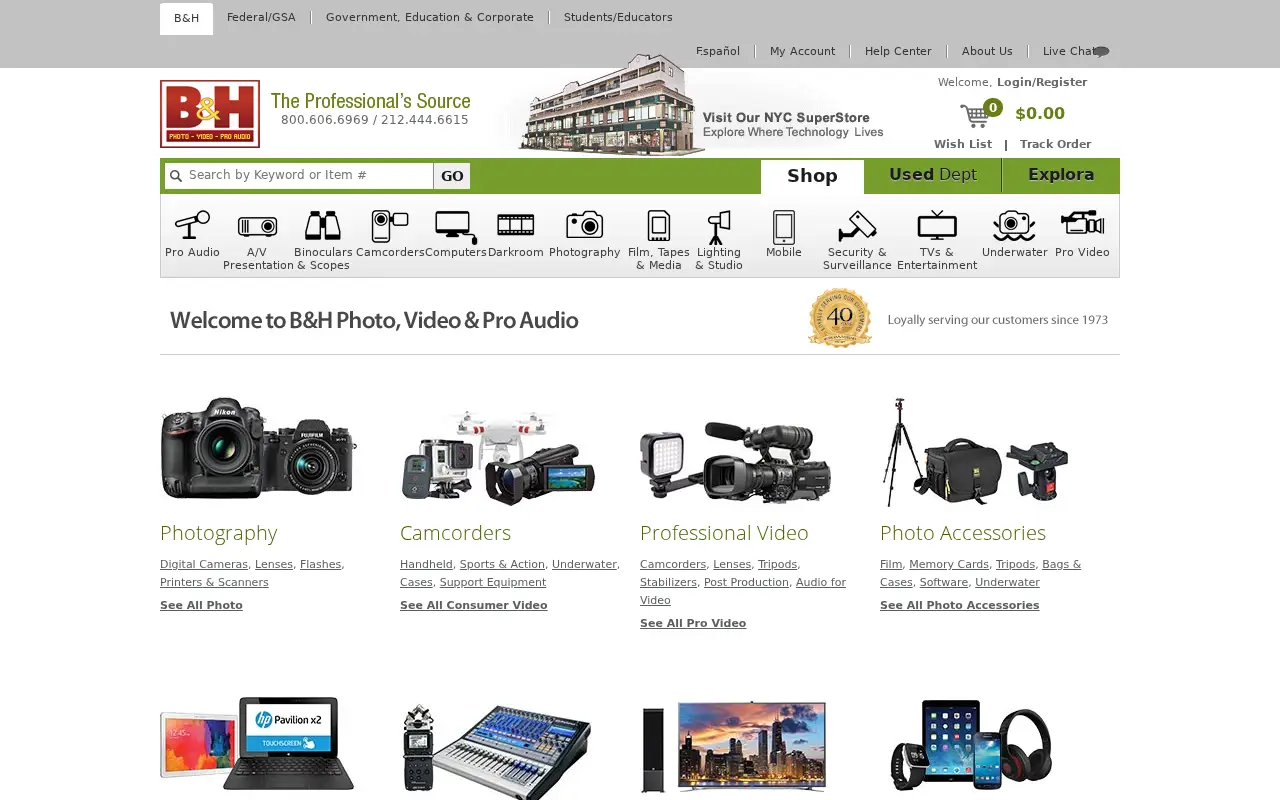Switch to the Shop tab
1280x800 pixels.
812,176
